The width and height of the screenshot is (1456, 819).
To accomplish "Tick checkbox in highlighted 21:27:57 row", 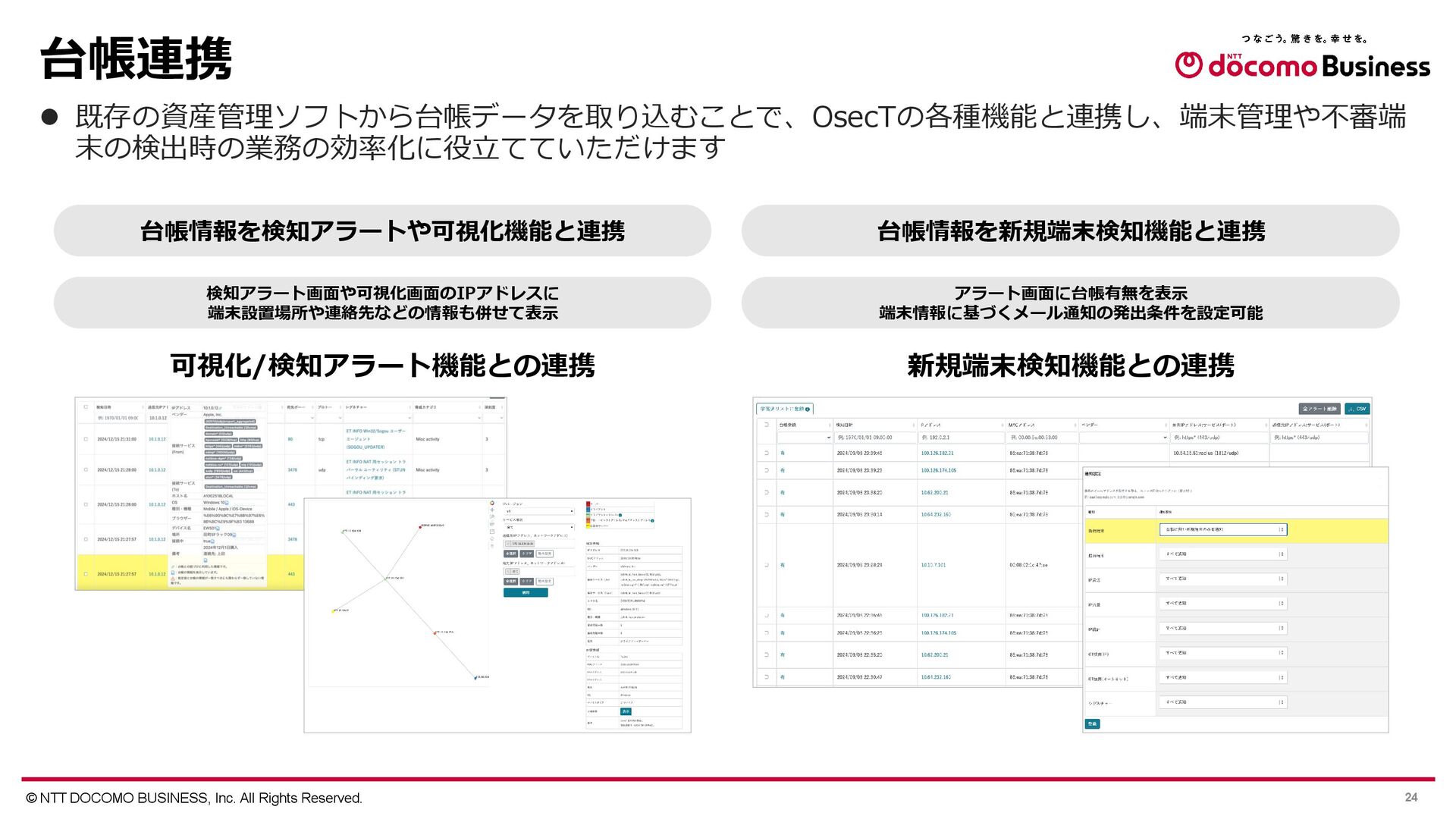I will [86, 574].
